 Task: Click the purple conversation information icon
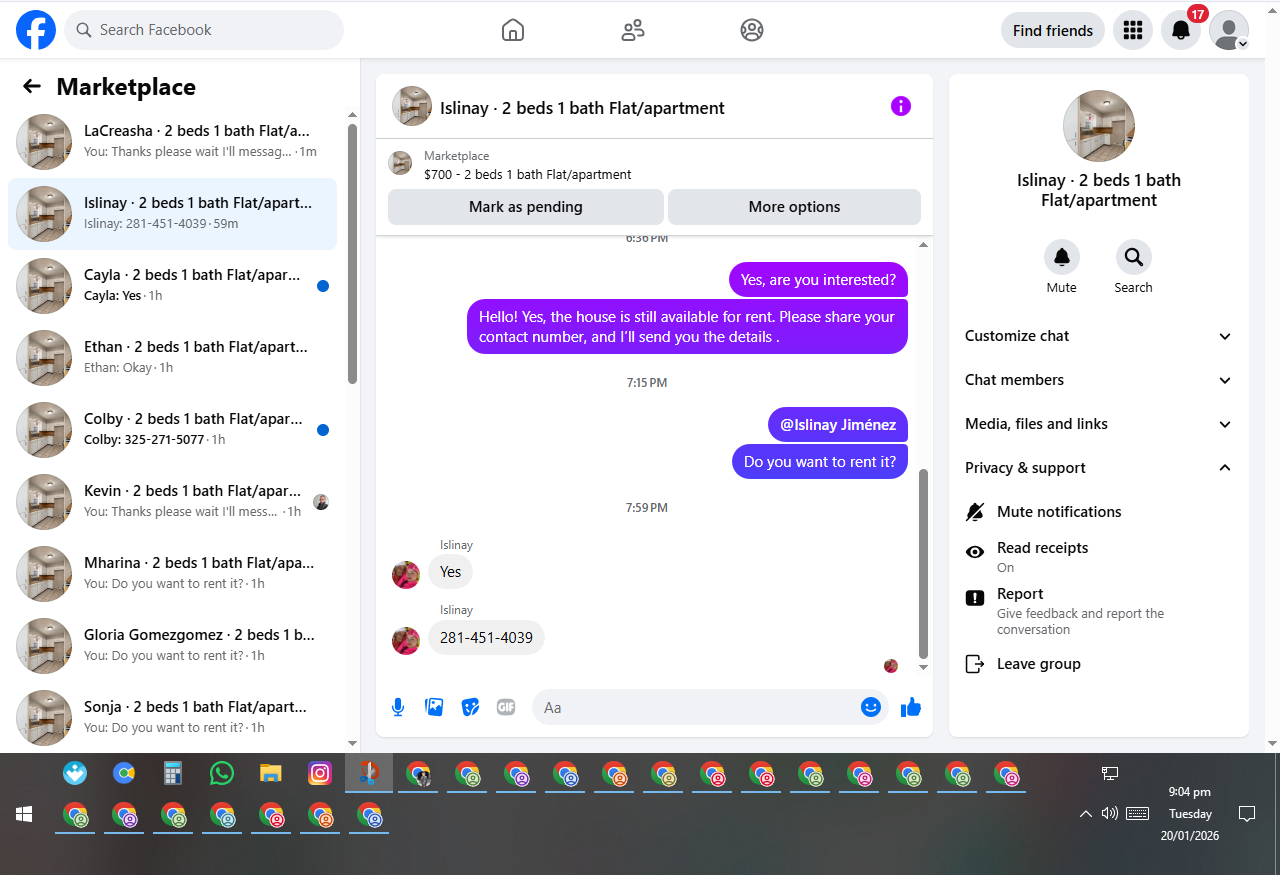[x=901, y=106]
